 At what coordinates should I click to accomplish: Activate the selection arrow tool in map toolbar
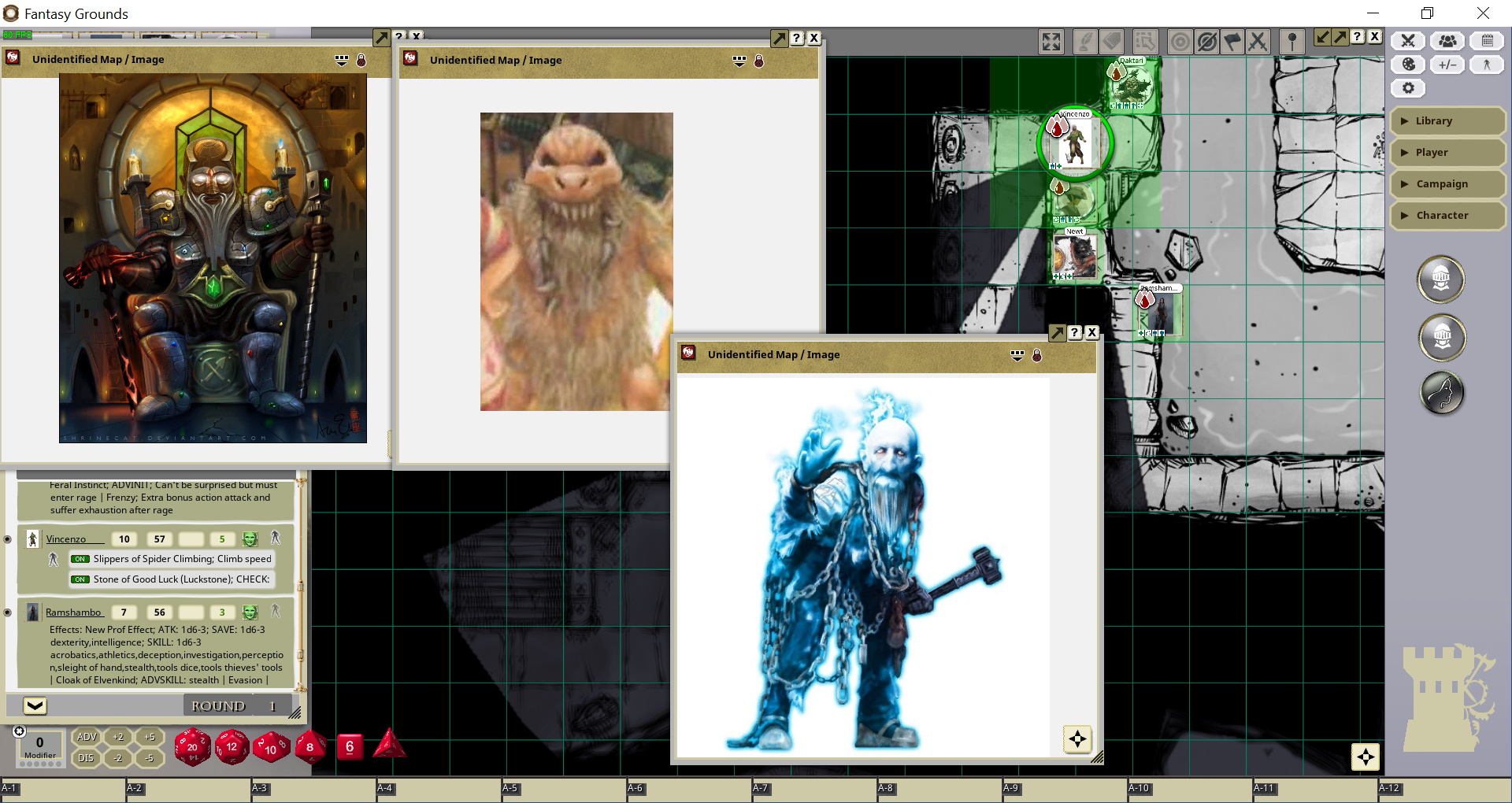[1145, 42]
